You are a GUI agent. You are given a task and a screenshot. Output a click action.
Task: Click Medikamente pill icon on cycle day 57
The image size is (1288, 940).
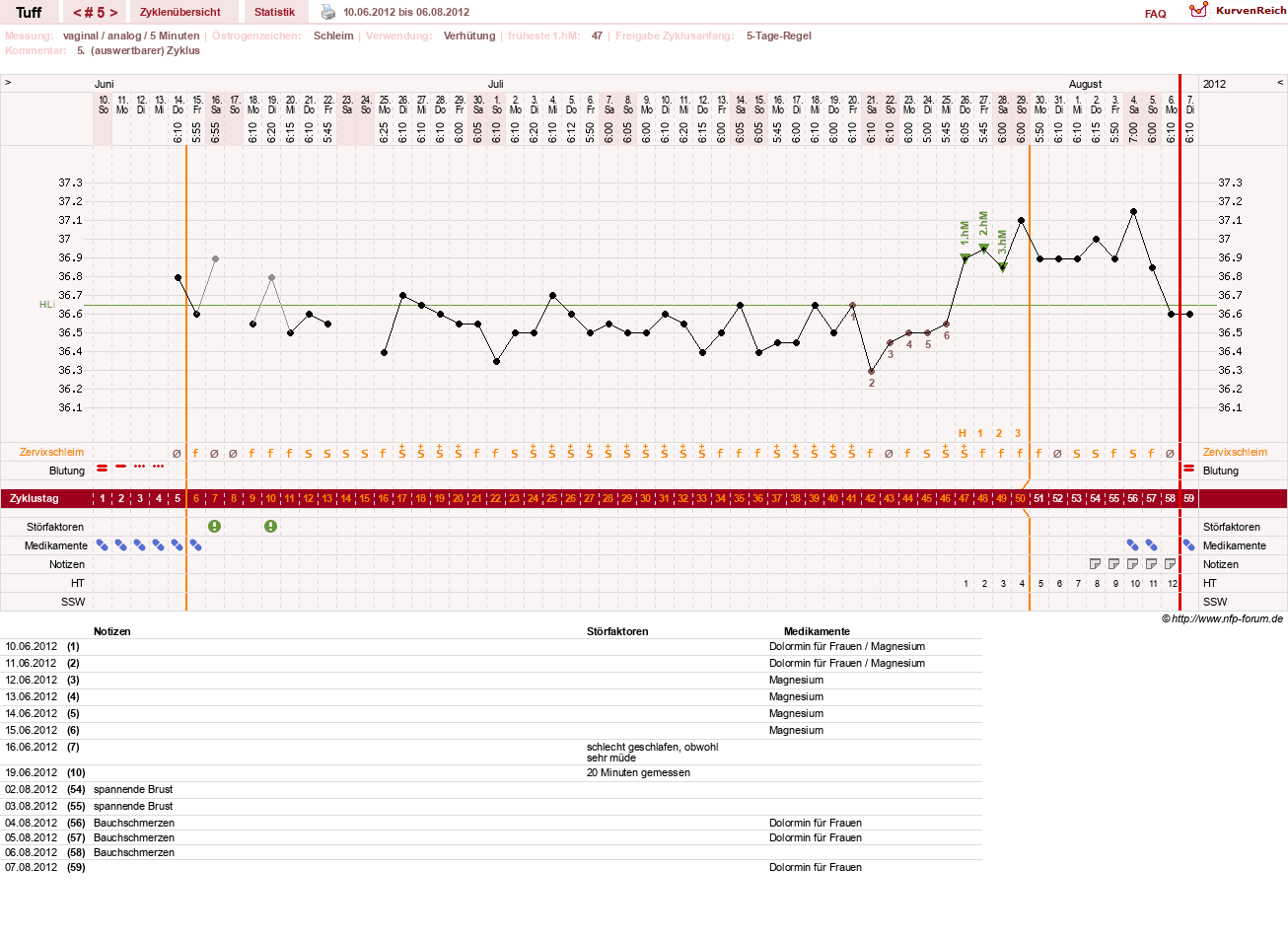pyautogui.click(x=1151, y=545)
